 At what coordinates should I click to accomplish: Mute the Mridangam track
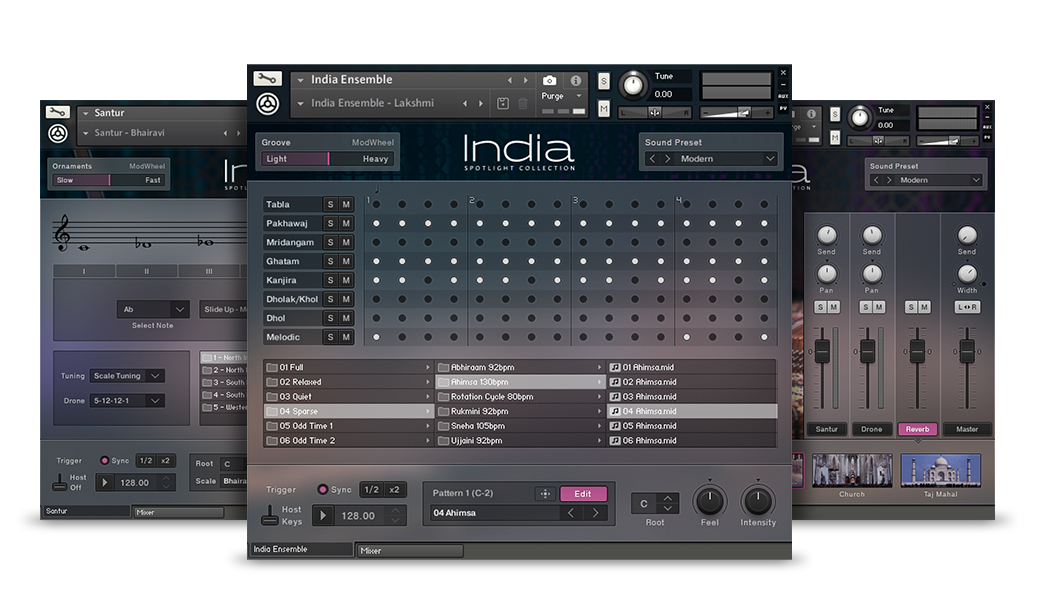click(346, 242)
